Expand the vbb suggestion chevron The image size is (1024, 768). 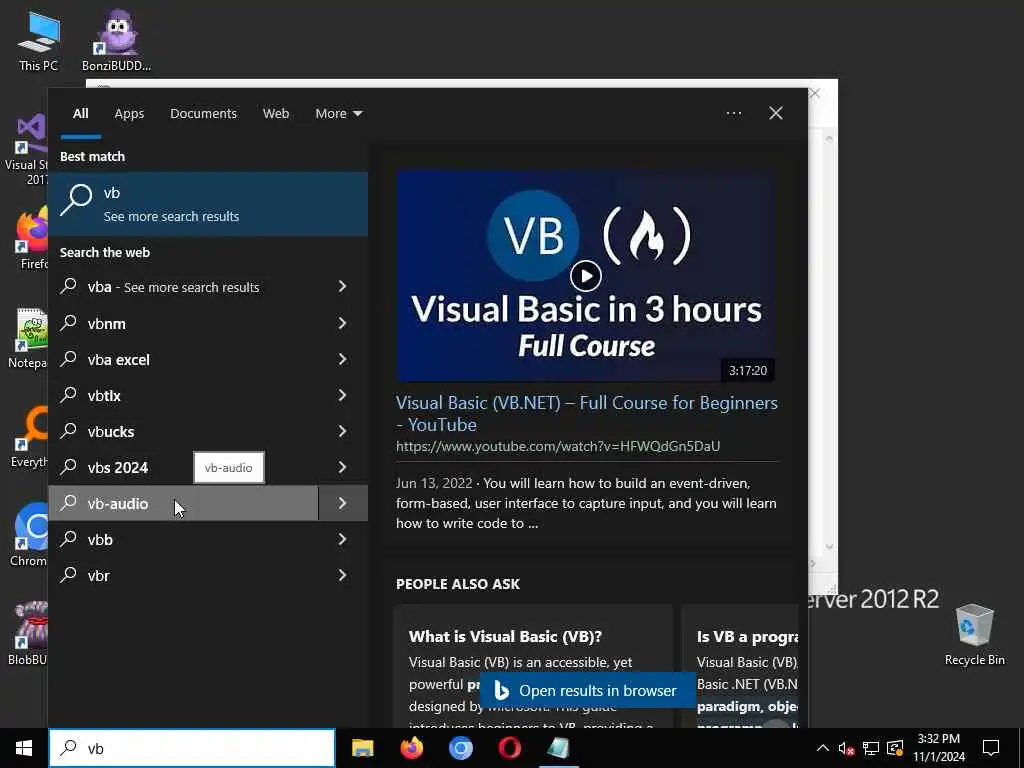[343, 539]
